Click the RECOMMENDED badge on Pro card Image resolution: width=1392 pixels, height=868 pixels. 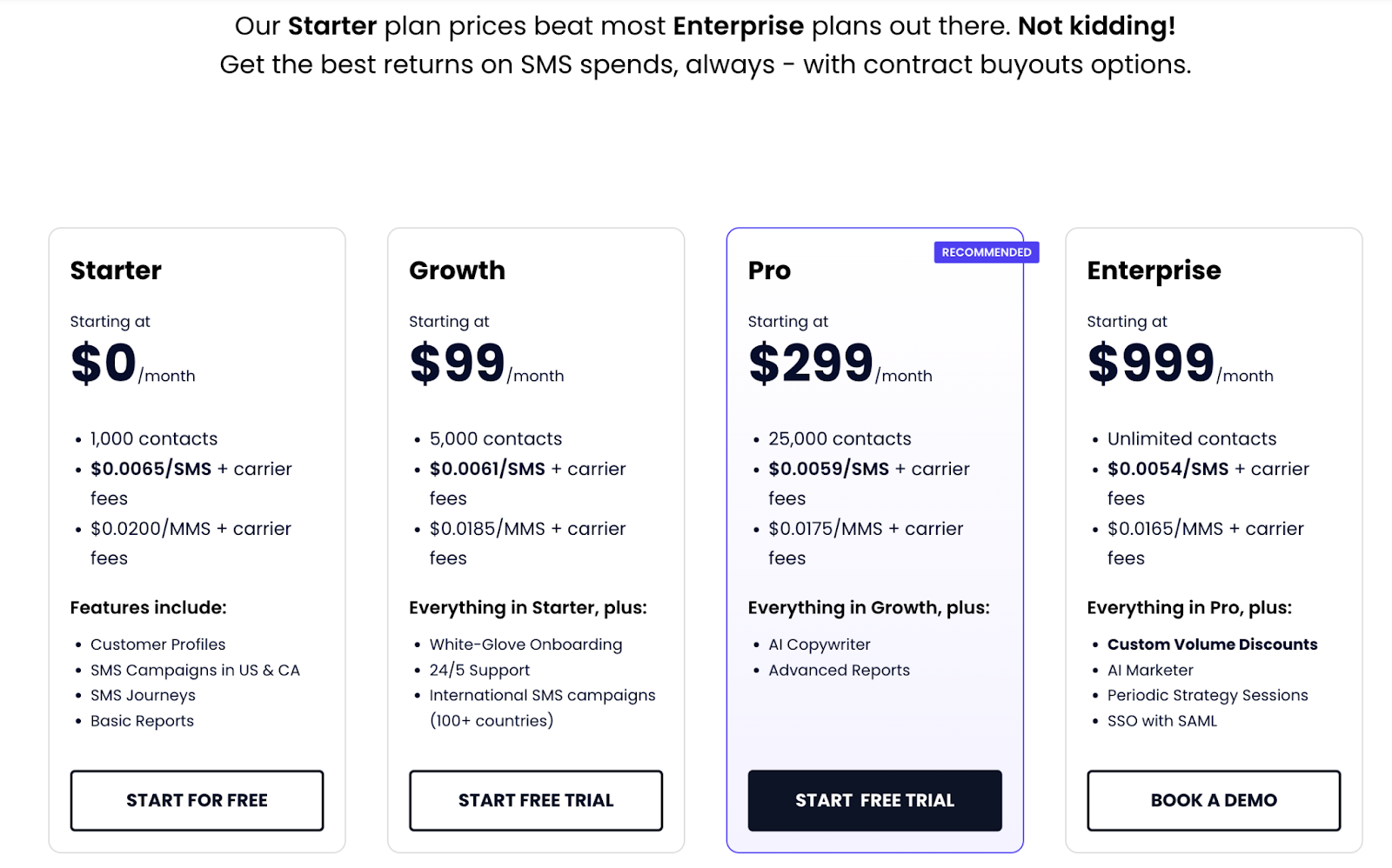click(x=986, y=252)
